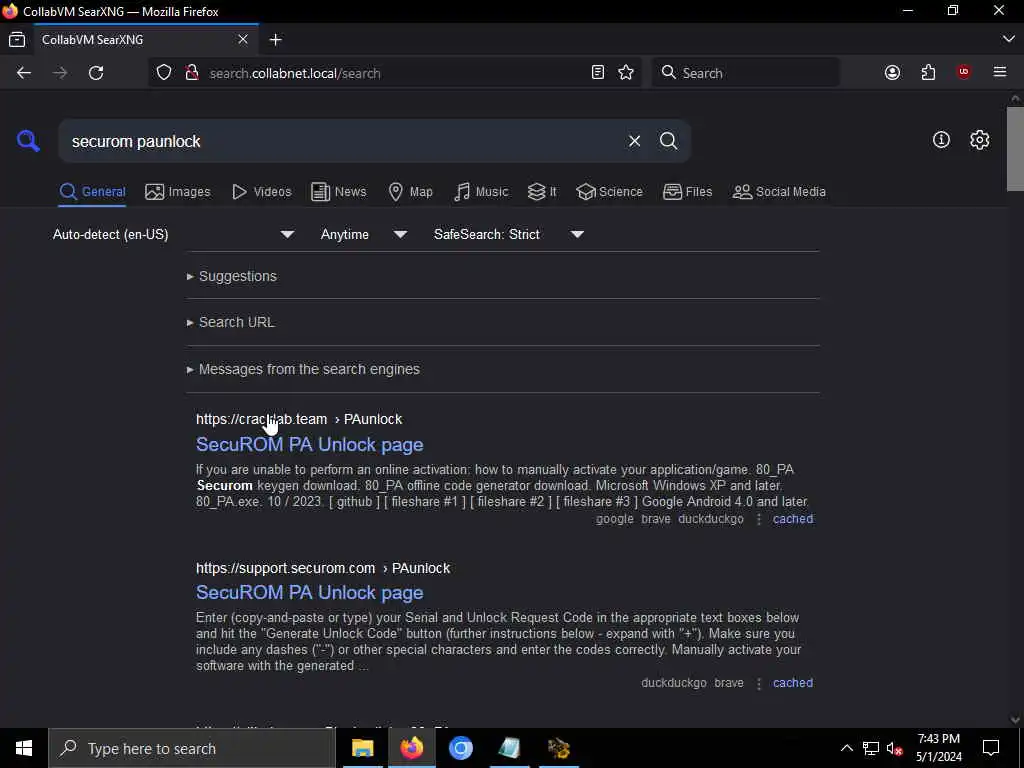The image size is (1024, 768).
Task: Open the Anytime time range dropdown
Action: (363, 234)
